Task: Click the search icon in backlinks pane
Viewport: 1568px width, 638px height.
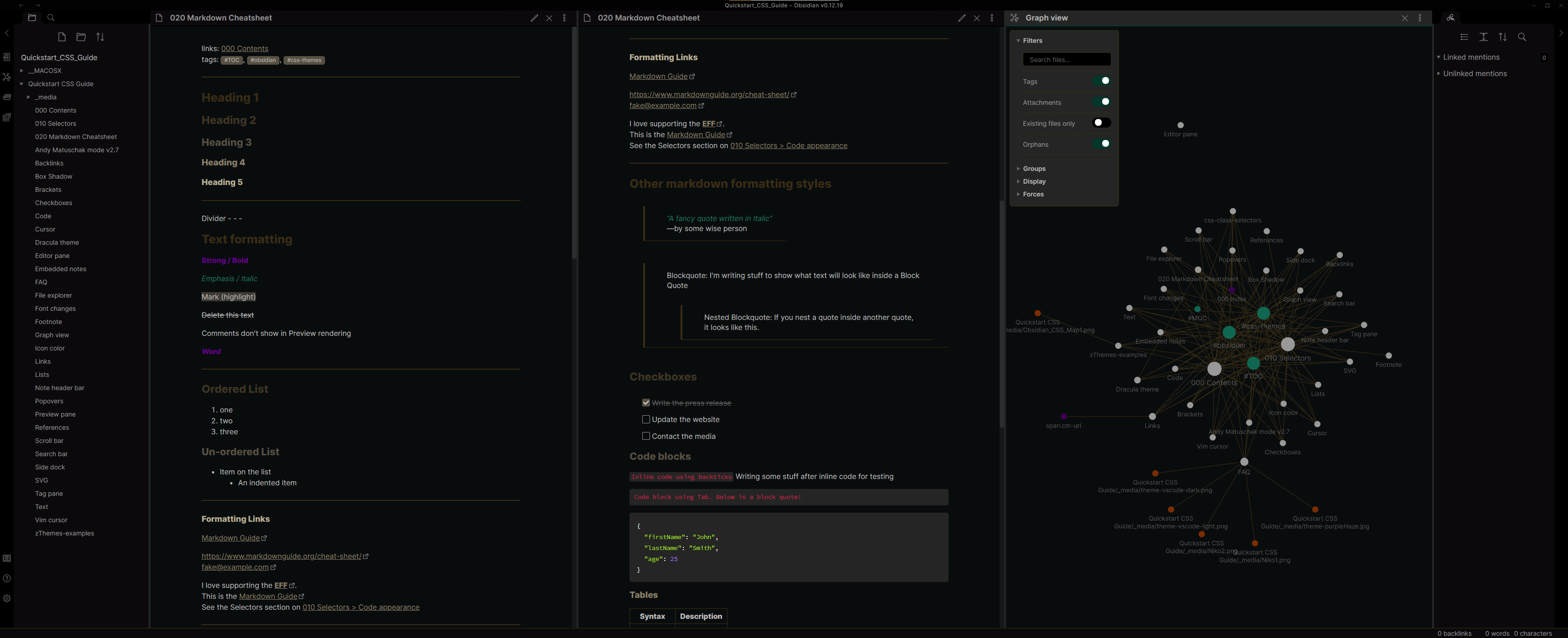Action: pyautogui.click(x=1522, y=37)
